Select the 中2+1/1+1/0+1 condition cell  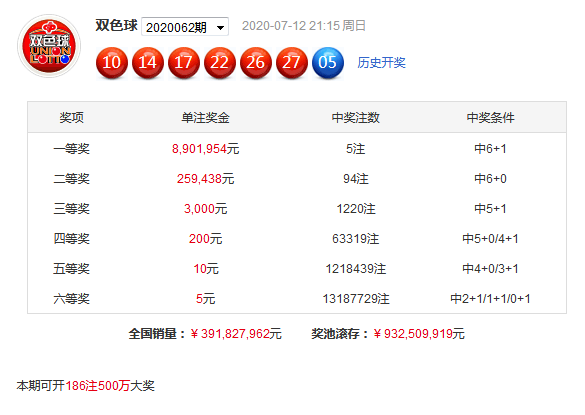[x=490, y=299]
